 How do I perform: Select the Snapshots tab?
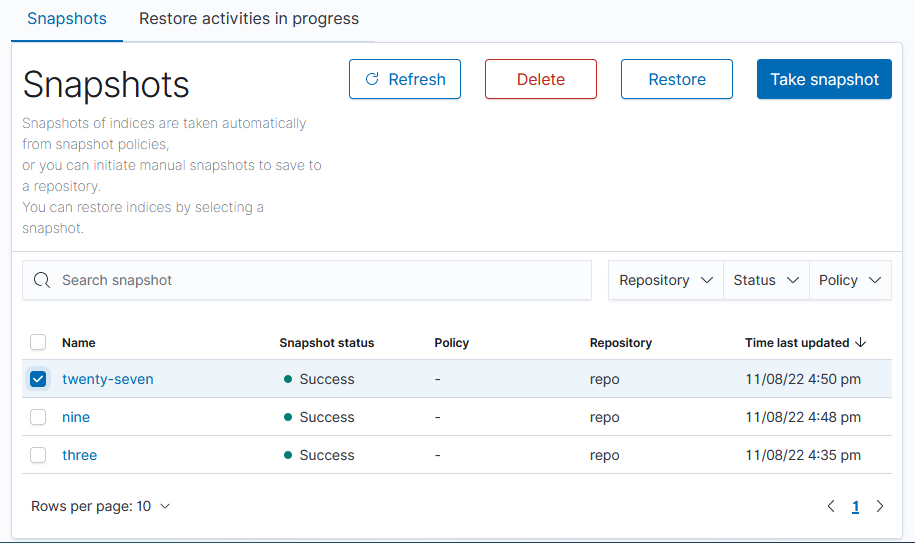coord(67,19)
